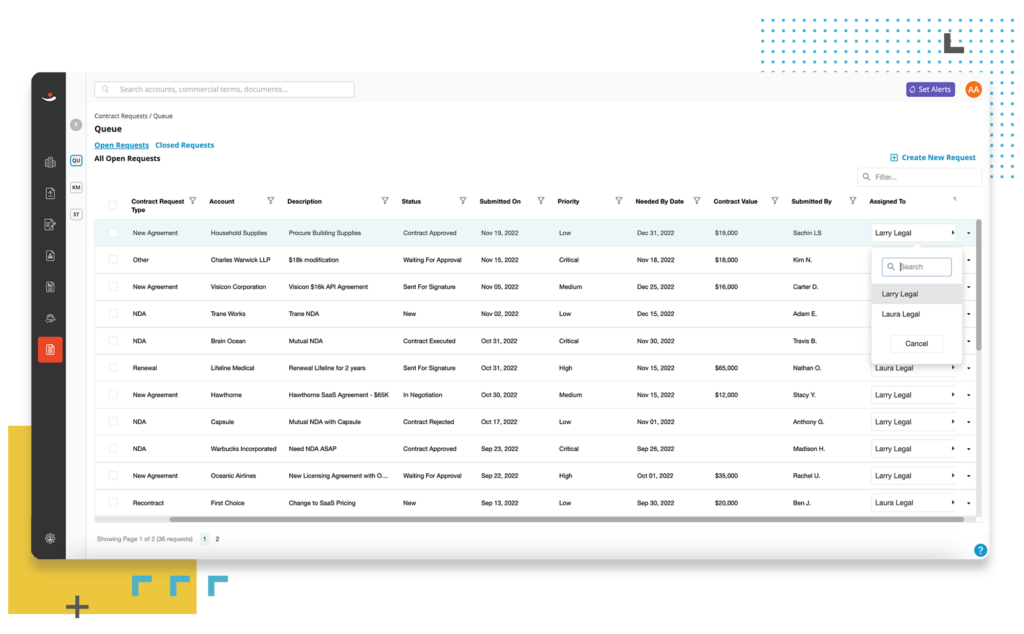1024x634 pixels.
Task: Click the QU shortcut badge in the sidebar
Action: click(x=76, y=160)
